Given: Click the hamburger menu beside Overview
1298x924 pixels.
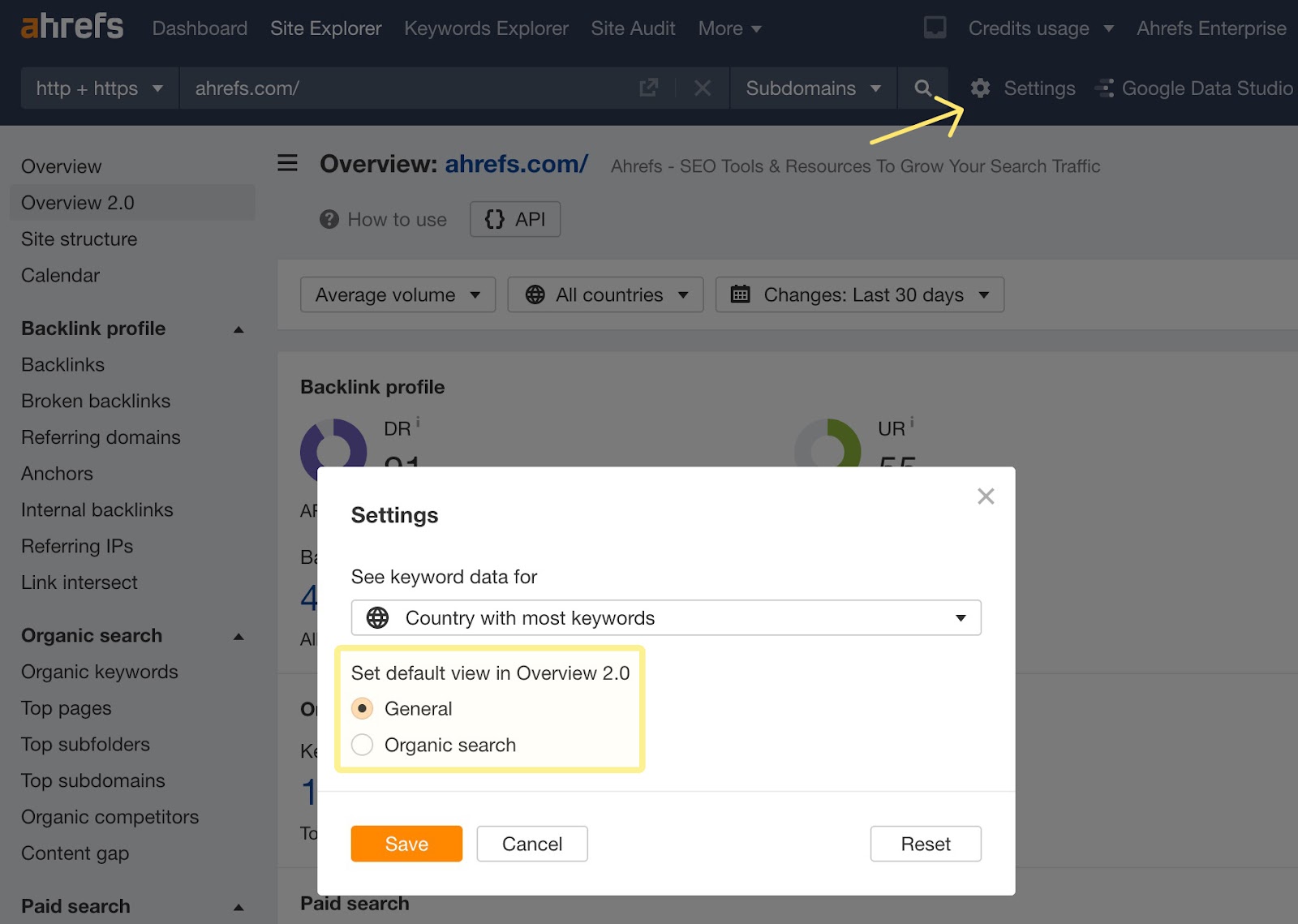Looking at the screenshot, I should (287, 163).
